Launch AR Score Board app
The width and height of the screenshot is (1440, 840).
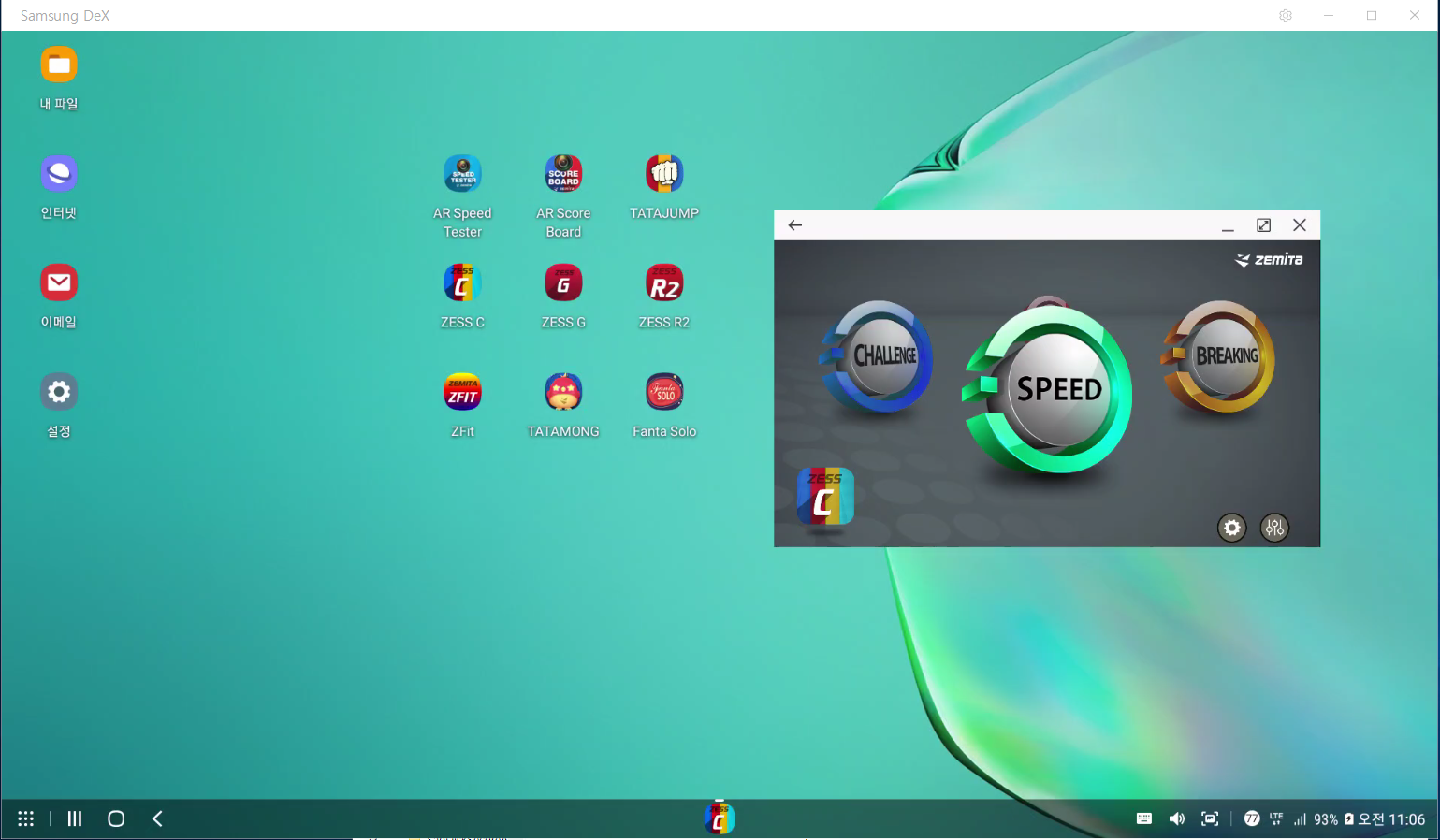(x=563, y=173)
